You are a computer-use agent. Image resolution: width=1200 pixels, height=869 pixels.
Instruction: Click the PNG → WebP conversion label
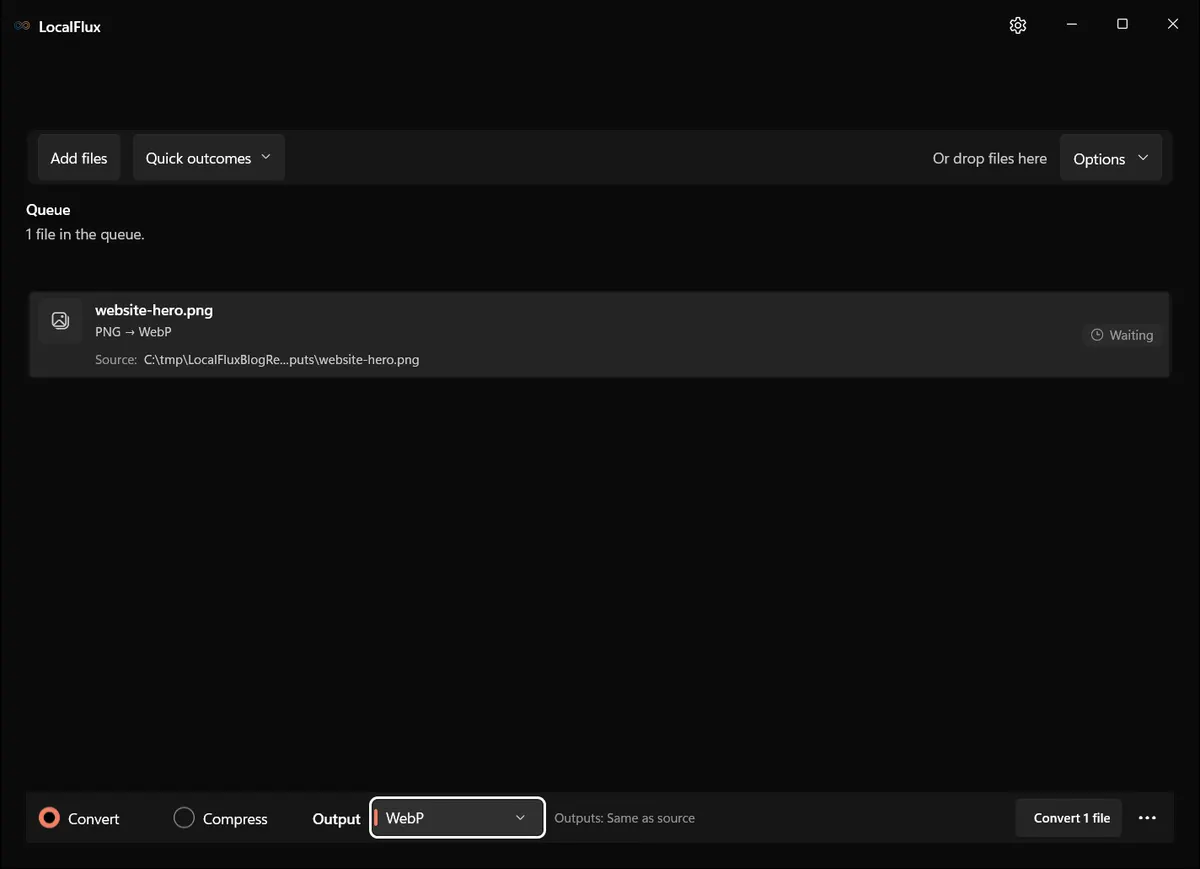point(133,332)
